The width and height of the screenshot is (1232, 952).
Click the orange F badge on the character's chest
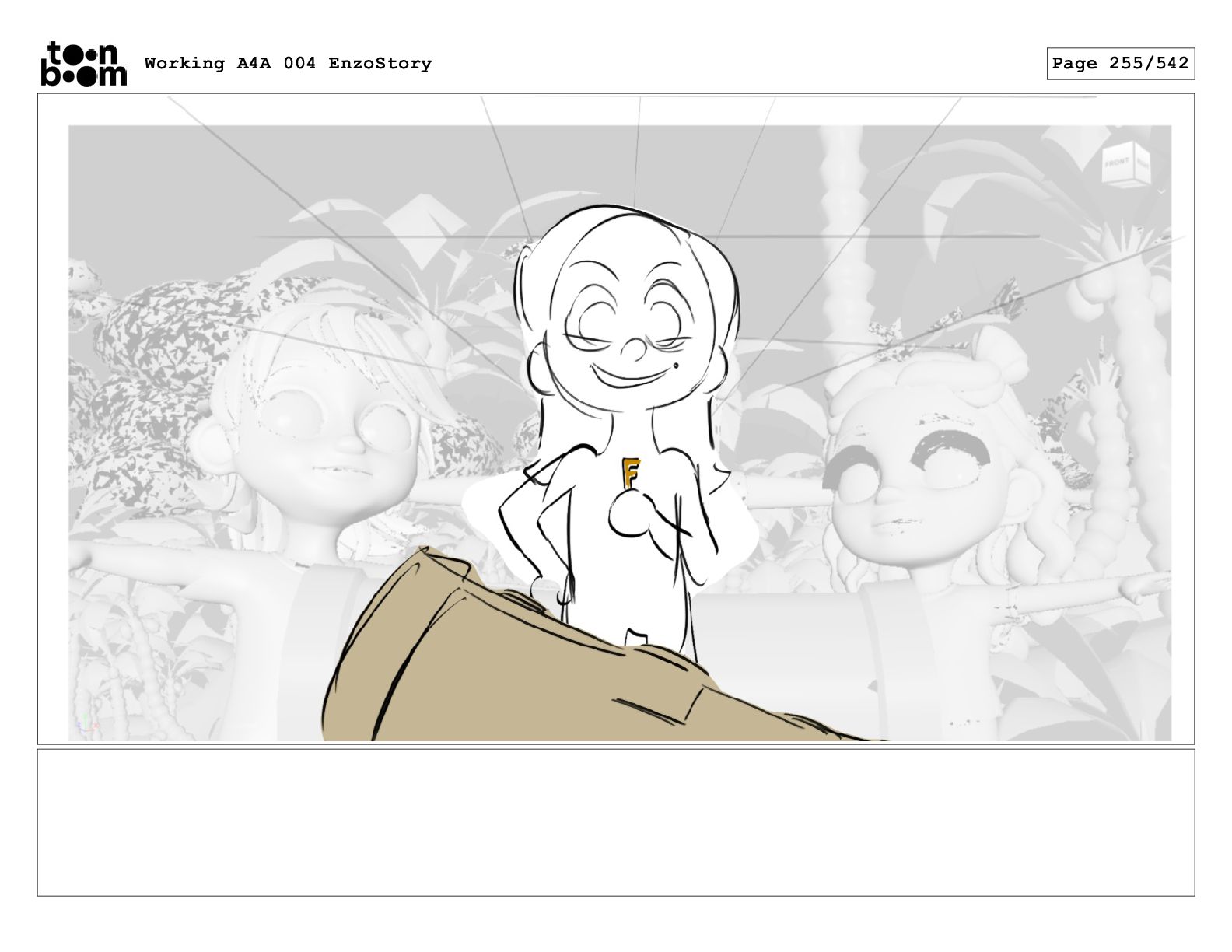point(630,473)
